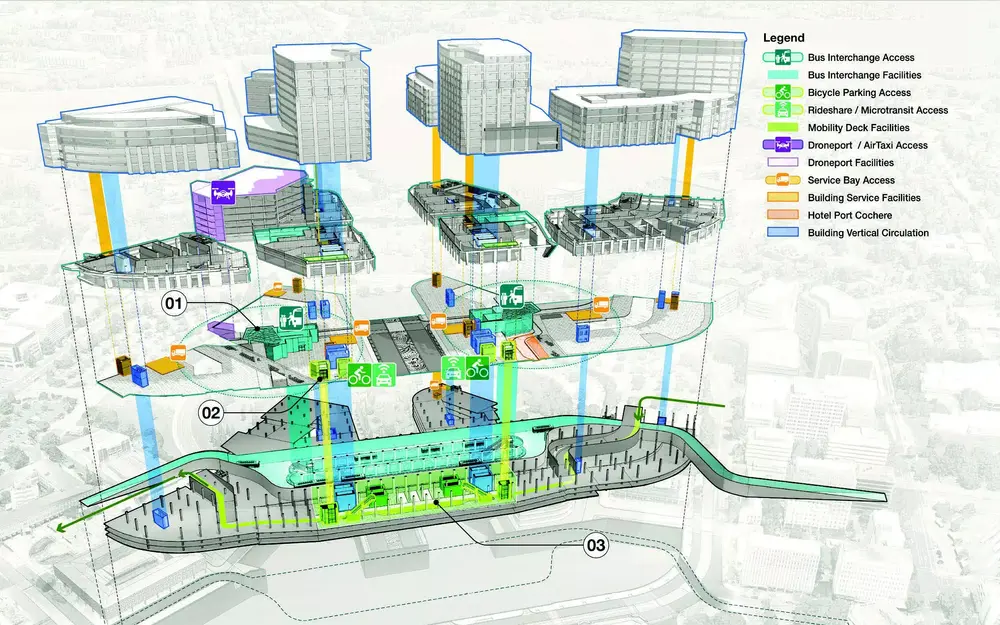1000x625 pixels.
Task: Select the callout circle labeled 03
Action: [598, 545]
